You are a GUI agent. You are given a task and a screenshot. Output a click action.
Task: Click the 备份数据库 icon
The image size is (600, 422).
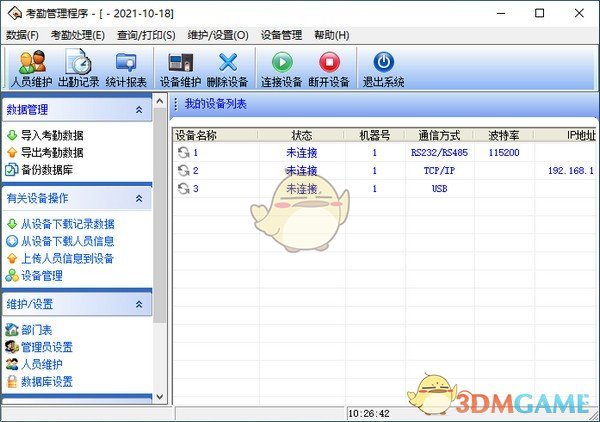pyautogui.click(x=11, y=169)
